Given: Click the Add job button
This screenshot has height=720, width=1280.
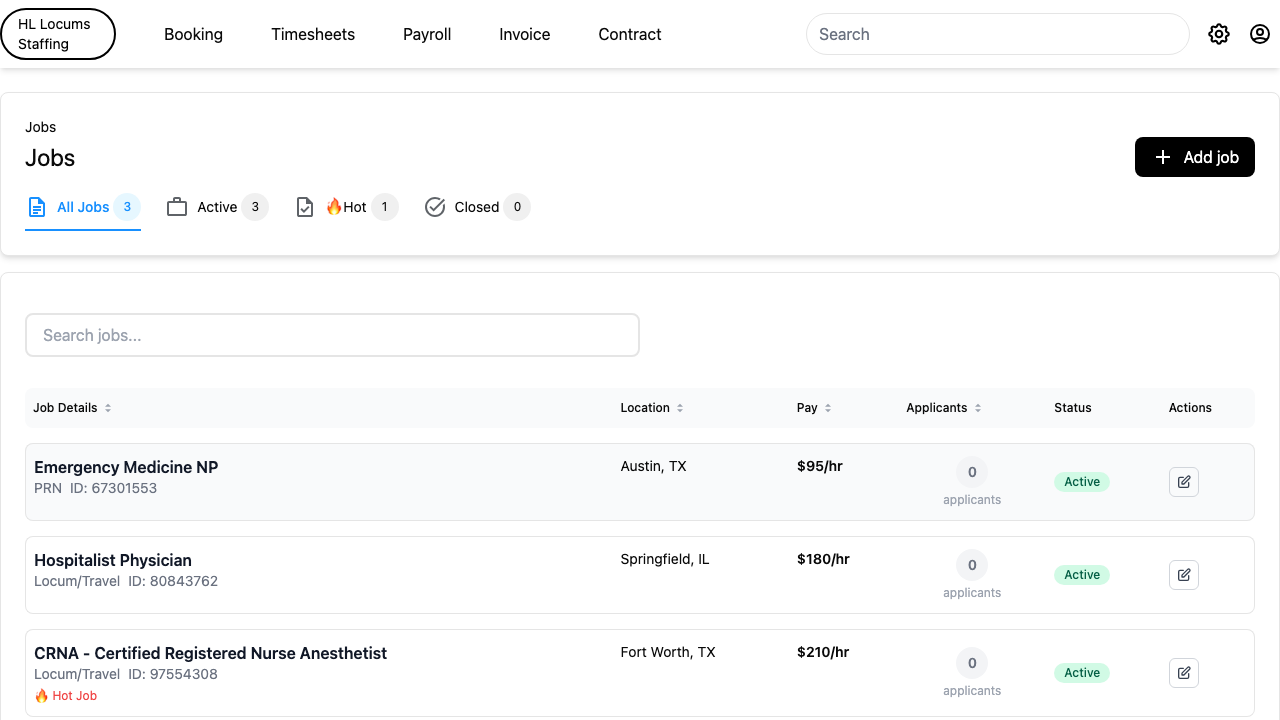Looking at the screenshot, I should click(x=1195, y=157).
